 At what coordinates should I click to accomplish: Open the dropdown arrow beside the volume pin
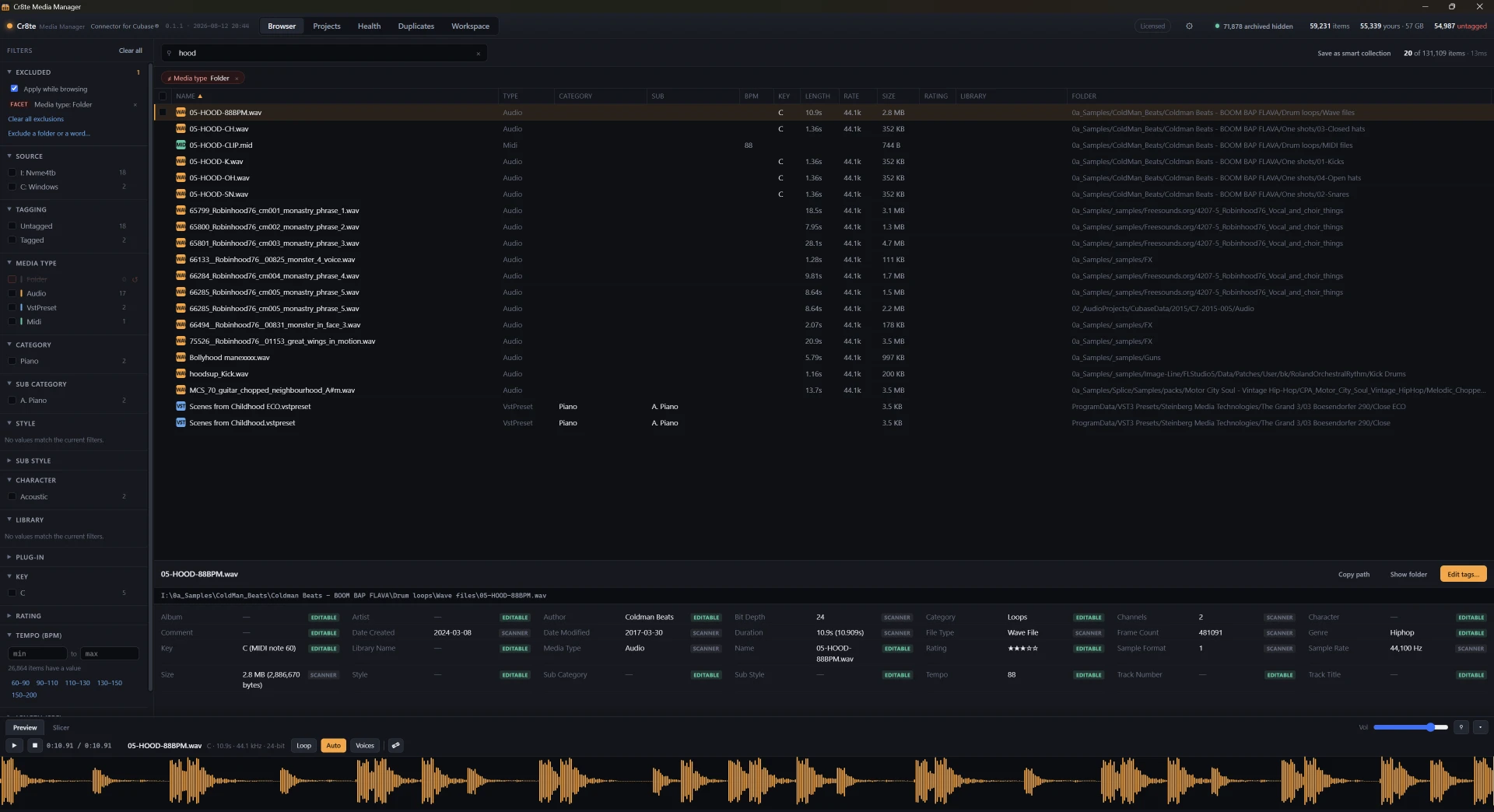coord(1480,727)
